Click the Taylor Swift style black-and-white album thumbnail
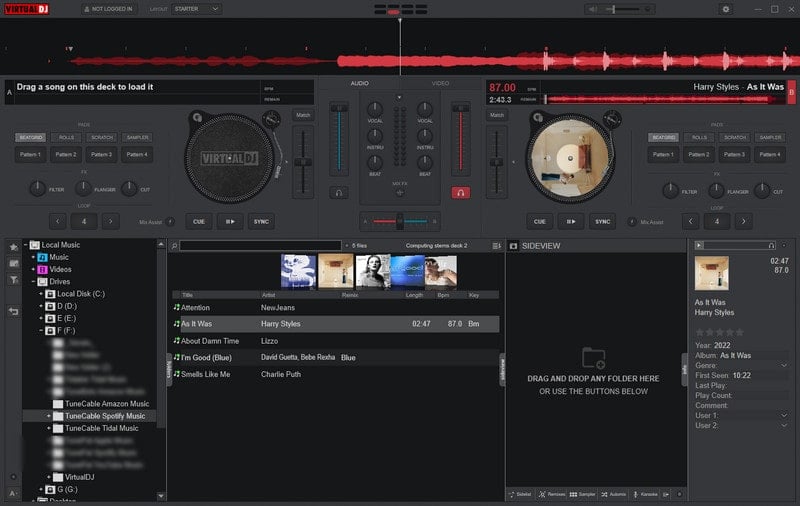800x506 pixels. tap(373, 272)
